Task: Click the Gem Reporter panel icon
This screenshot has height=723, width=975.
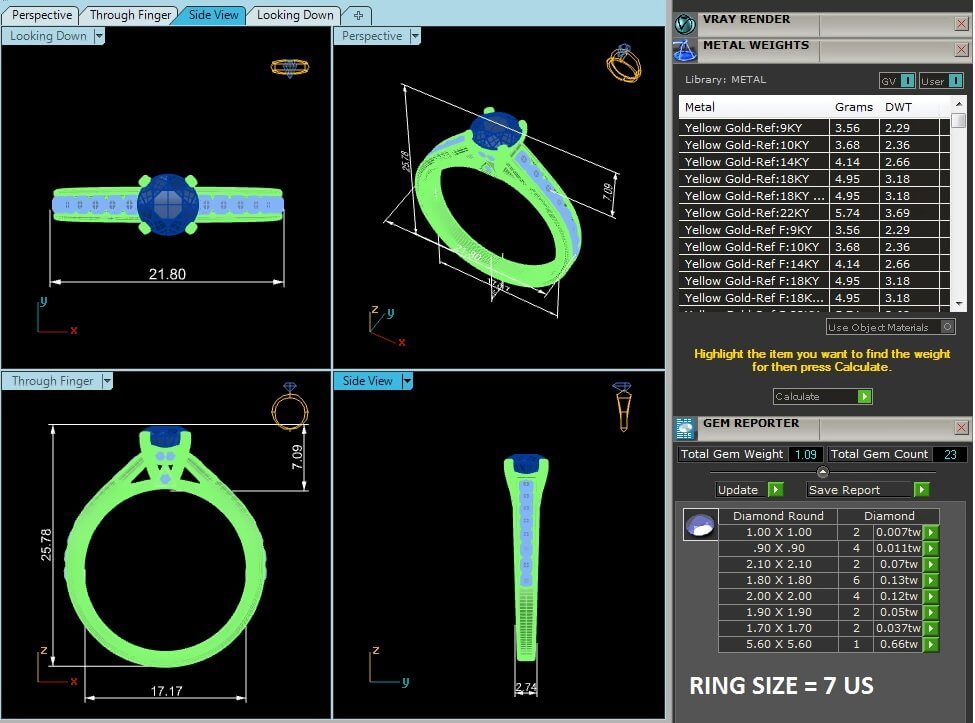Action: point(685,428)
